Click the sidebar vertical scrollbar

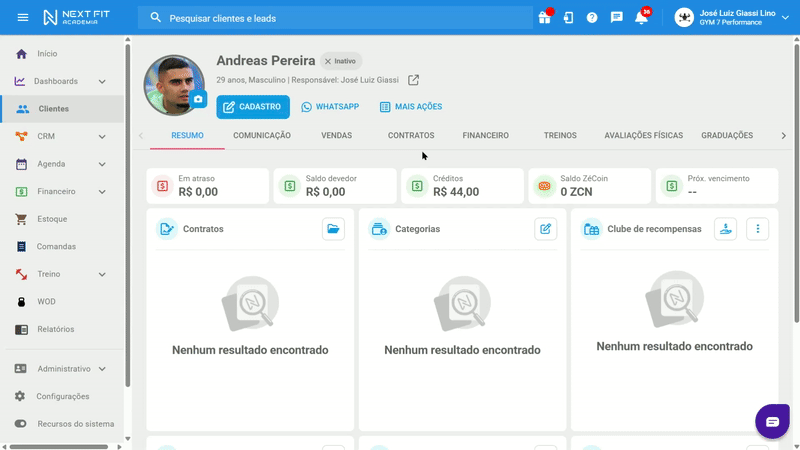[x=128, y=214]
